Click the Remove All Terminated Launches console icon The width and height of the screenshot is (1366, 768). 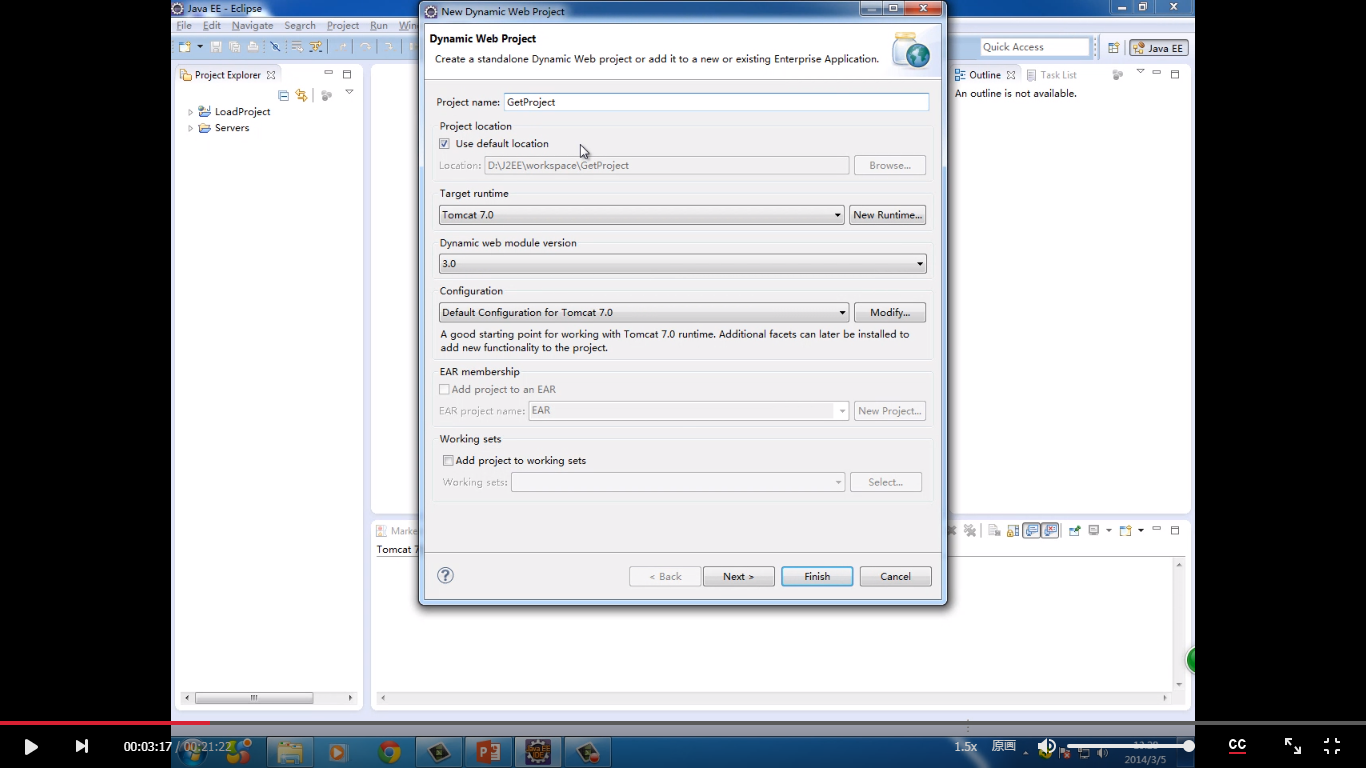click(x=969, y=530)
